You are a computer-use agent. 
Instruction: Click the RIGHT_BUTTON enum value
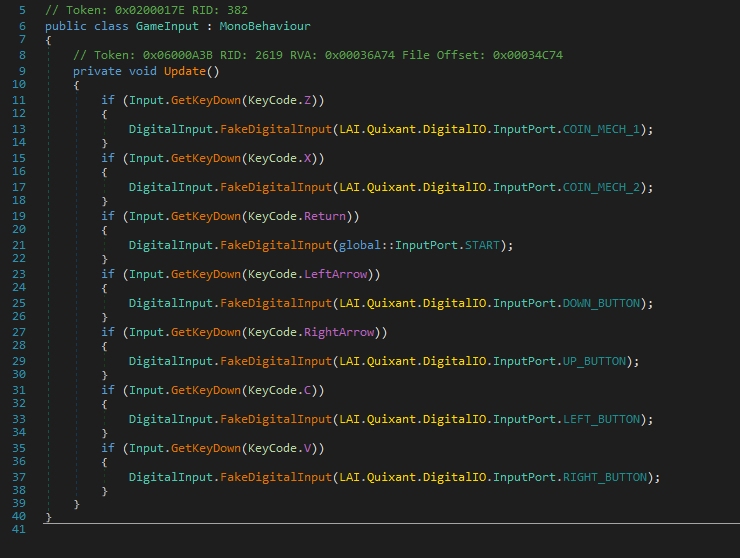[x=605, y=477]
